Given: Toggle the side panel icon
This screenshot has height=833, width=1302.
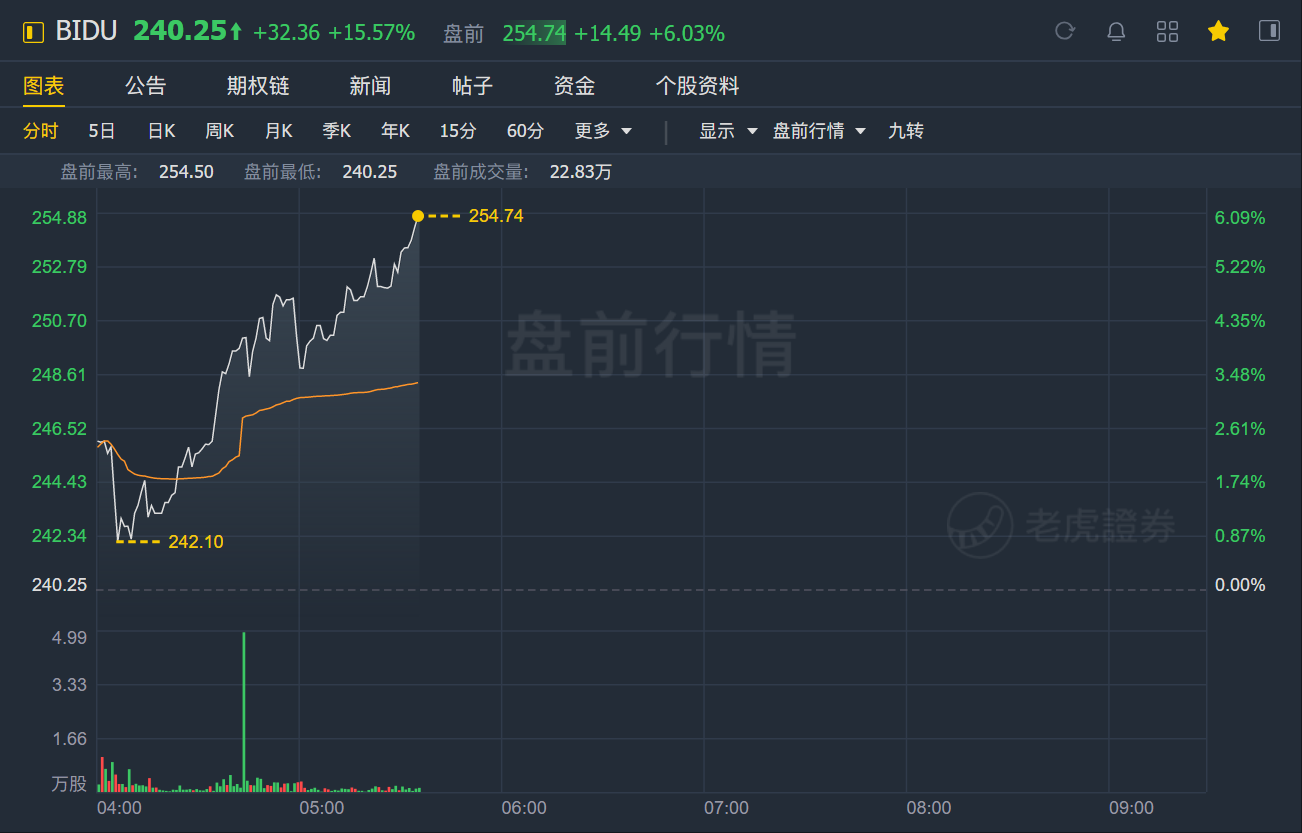Looking at the screenshot, I should click(x=1269, y=31).
